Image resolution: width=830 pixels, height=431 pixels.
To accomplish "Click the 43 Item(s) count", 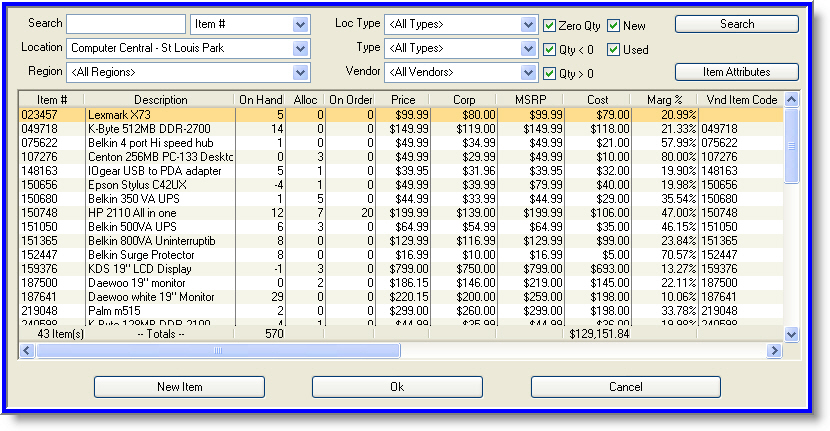I will (60, 334).
